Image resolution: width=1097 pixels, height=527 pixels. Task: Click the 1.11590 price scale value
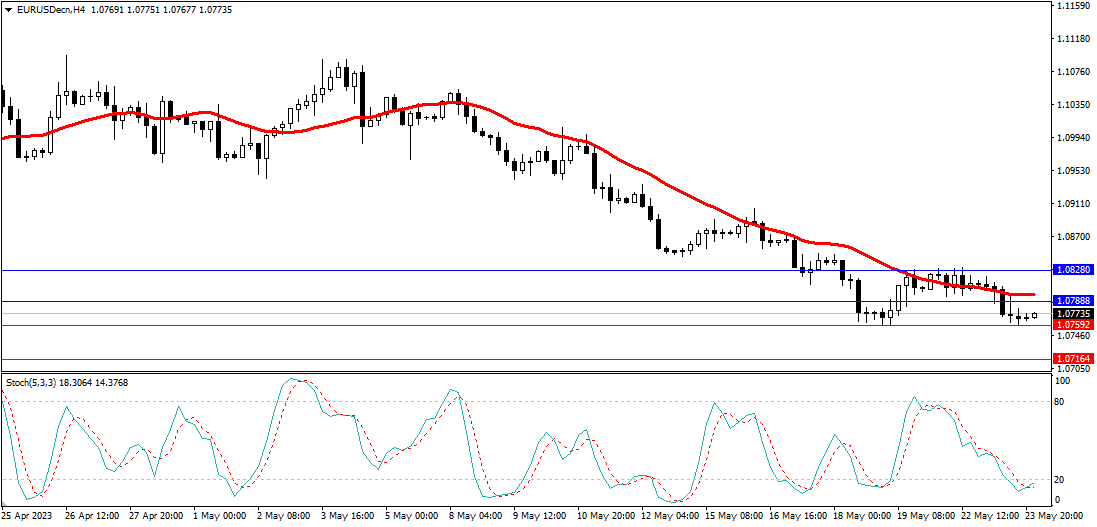[x=1075, y=6]
